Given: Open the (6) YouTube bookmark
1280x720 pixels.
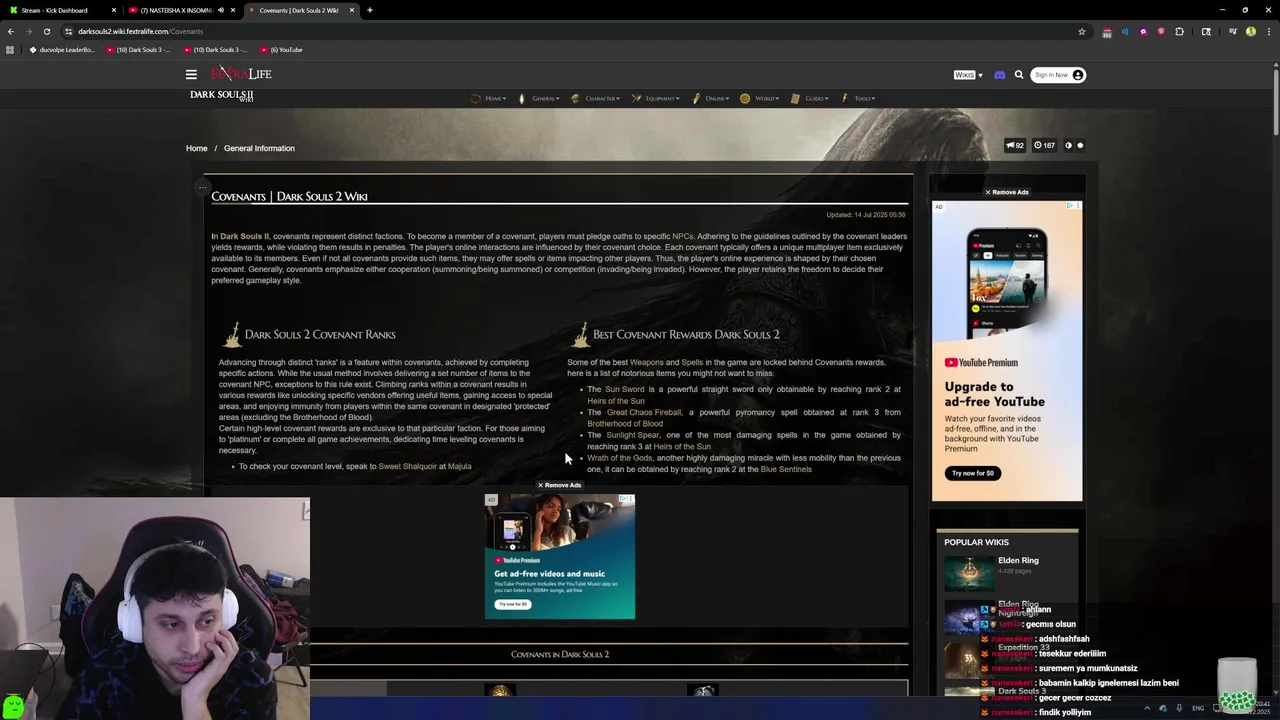Looking at the screenshot, I should (x=281, y=50).
